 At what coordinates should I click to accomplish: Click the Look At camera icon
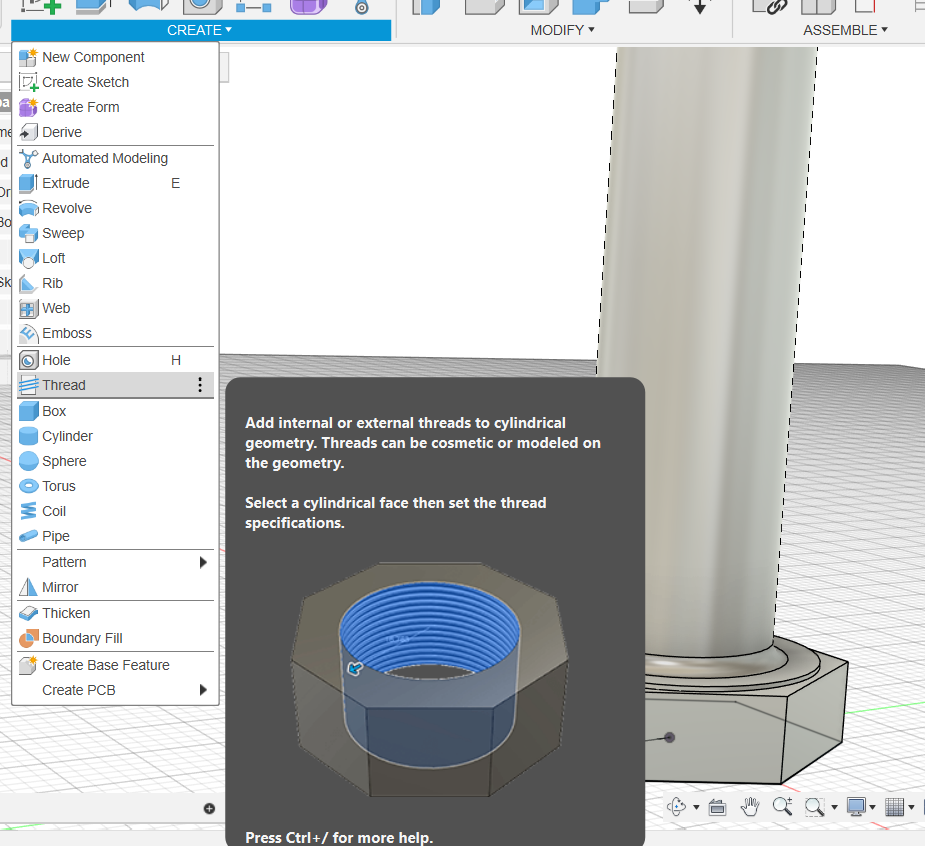click(717, 806)
